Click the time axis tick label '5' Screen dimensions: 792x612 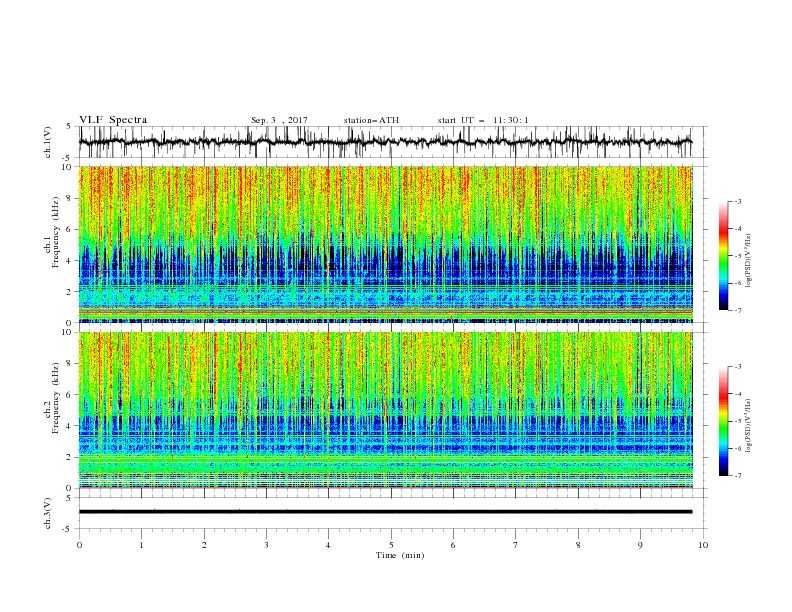click(x=391, y=545)
